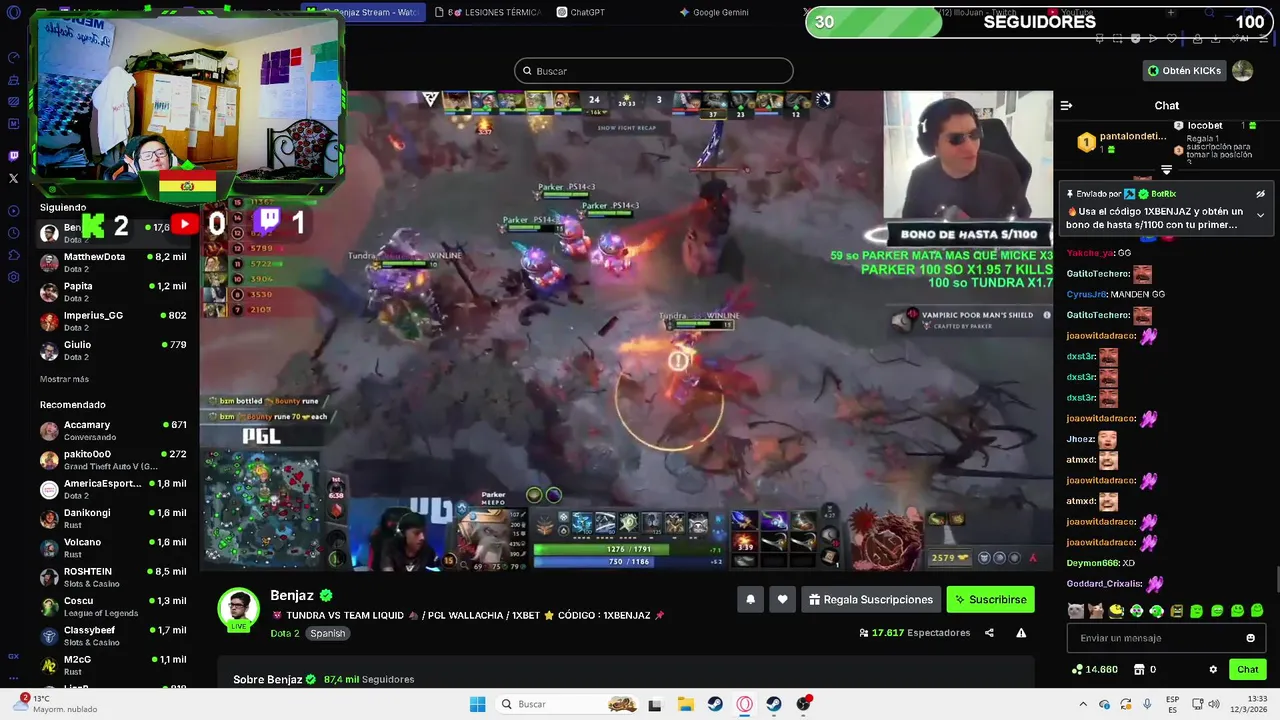Open chat settings gear

(x=1213, y=669)
